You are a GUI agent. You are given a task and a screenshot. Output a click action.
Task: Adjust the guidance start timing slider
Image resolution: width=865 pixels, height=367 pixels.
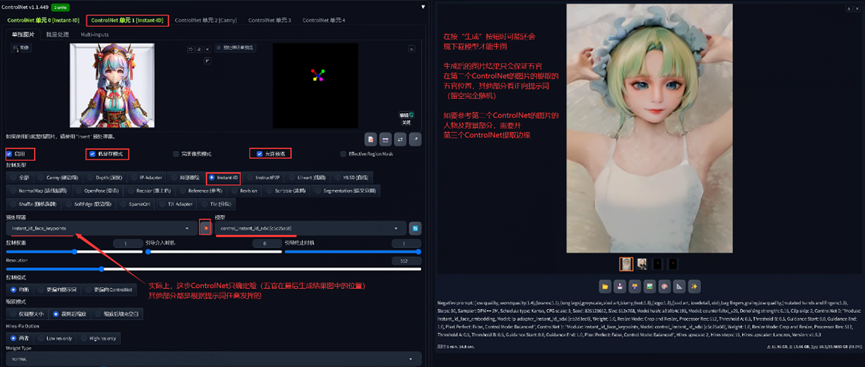coord(213,252)
